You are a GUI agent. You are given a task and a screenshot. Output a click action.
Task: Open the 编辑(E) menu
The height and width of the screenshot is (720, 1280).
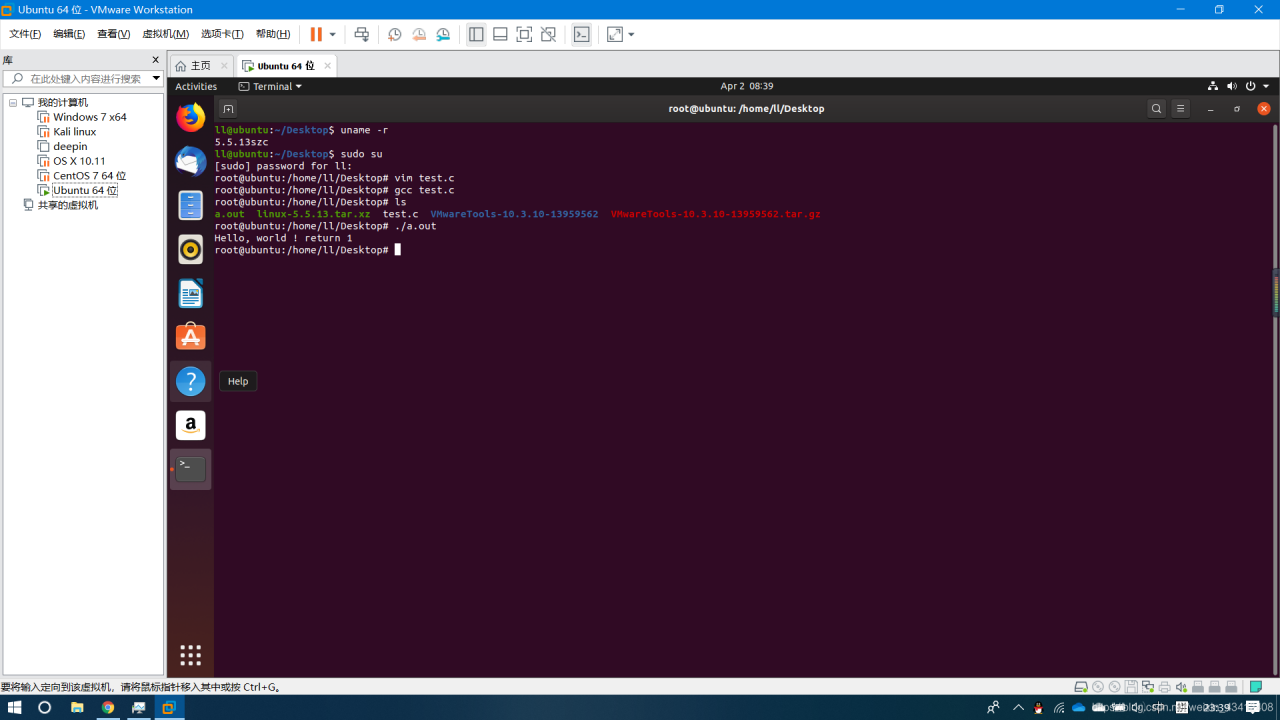click(69, 34)
